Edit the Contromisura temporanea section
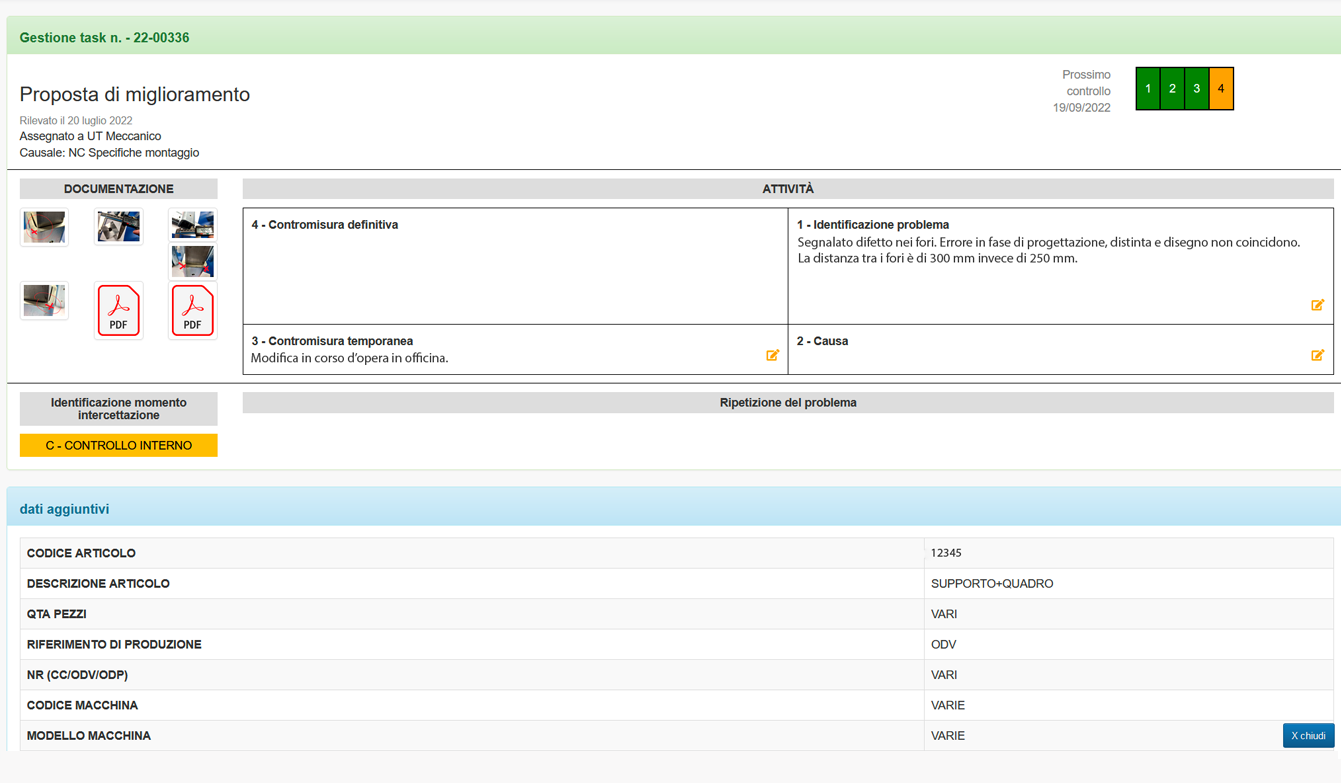Screen dimensions: 1341x783 [772, 355]
